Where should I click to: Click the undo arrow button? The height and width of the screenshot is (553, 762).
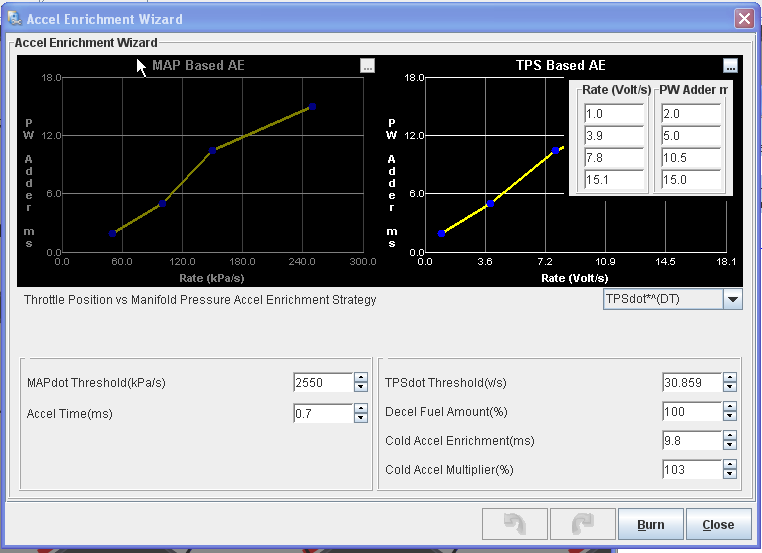click(515, 524)
